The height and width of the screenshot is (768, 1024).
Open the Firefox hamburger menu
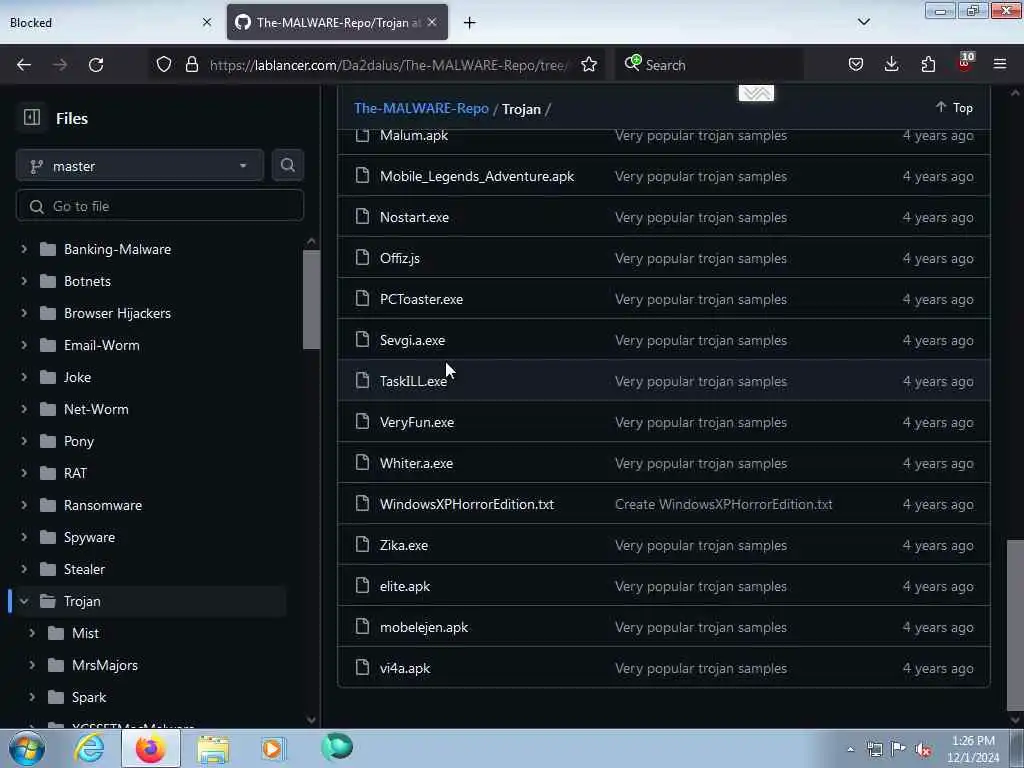point(1000,65)
